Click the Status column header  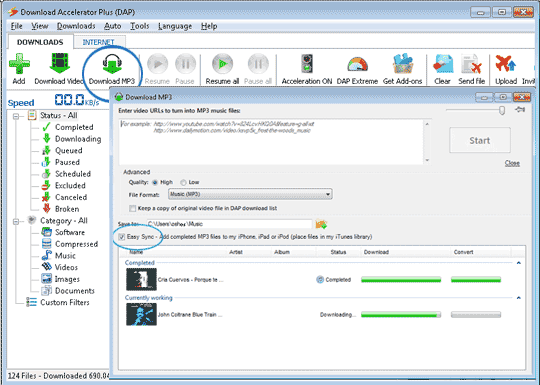tap(339, 252)
